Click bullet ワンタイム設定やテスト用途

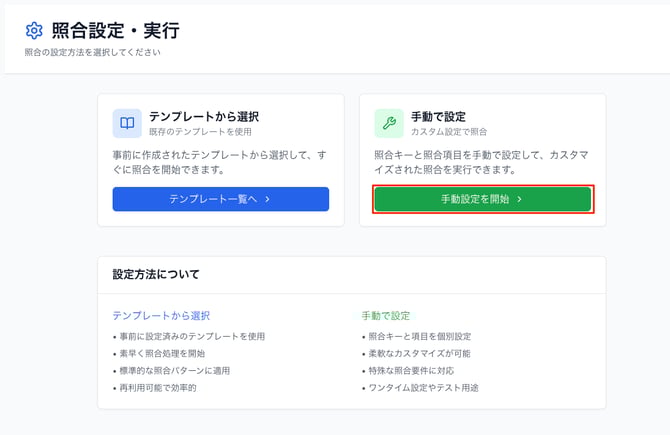click(423, 387)
